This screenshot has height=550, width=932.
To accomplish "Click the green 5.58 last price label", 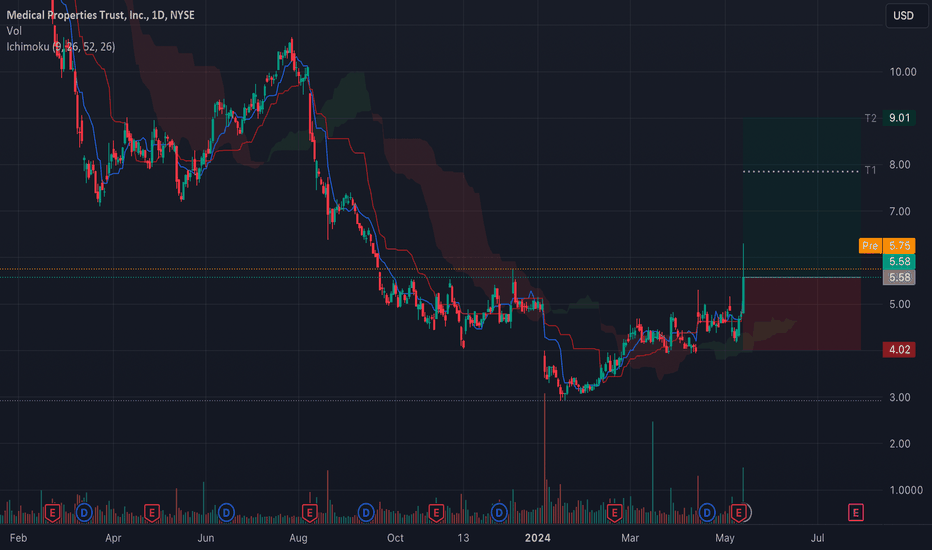I will [899, 262].
